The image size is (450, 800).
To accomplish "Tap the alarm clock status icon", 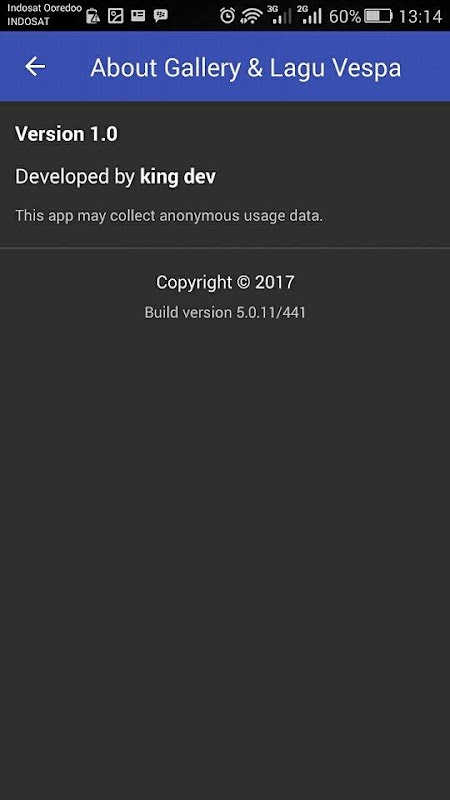I will 228,16.
